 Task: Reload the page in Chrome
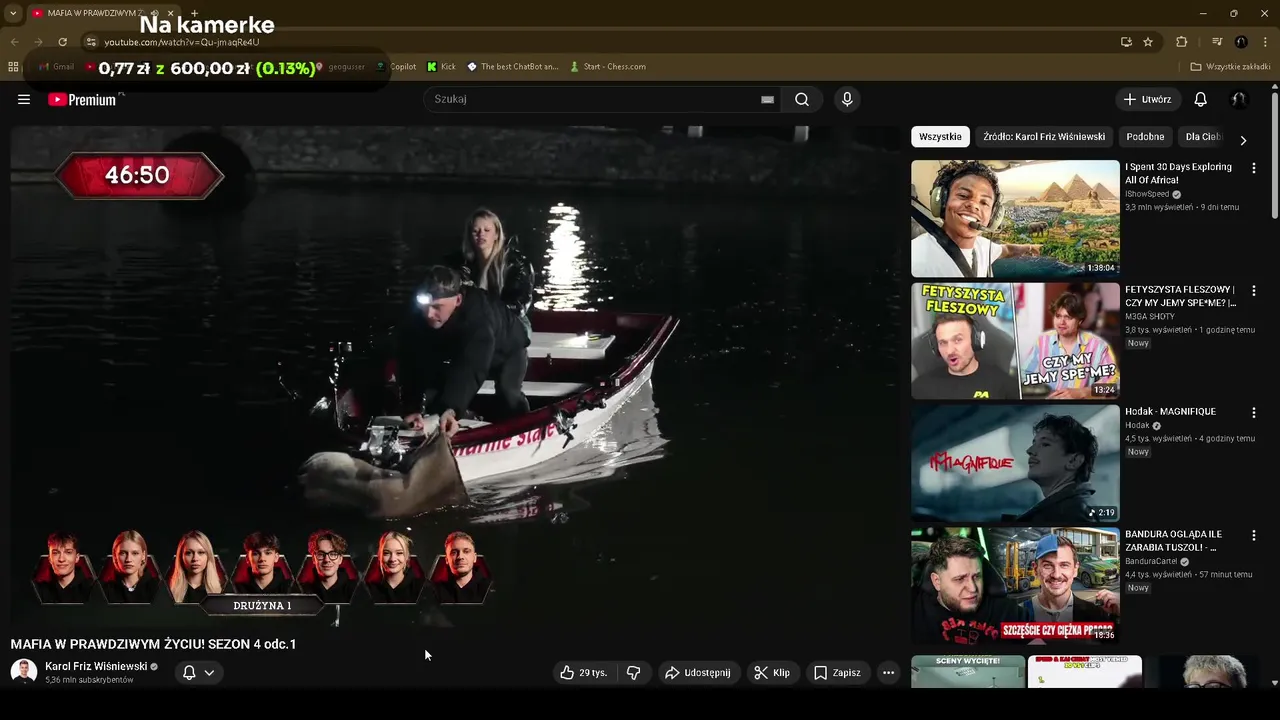click(62, 42)
